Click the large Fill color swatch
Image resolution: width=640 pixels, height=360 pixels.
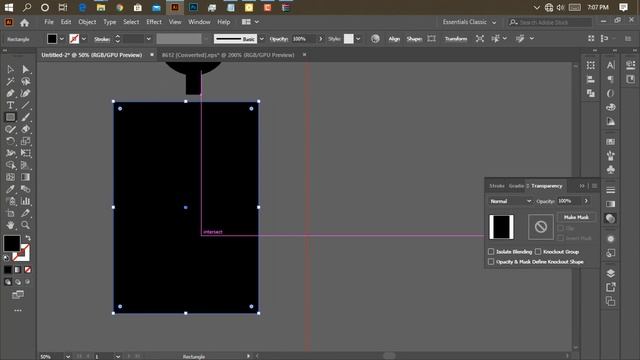click(x=12, y=244)
